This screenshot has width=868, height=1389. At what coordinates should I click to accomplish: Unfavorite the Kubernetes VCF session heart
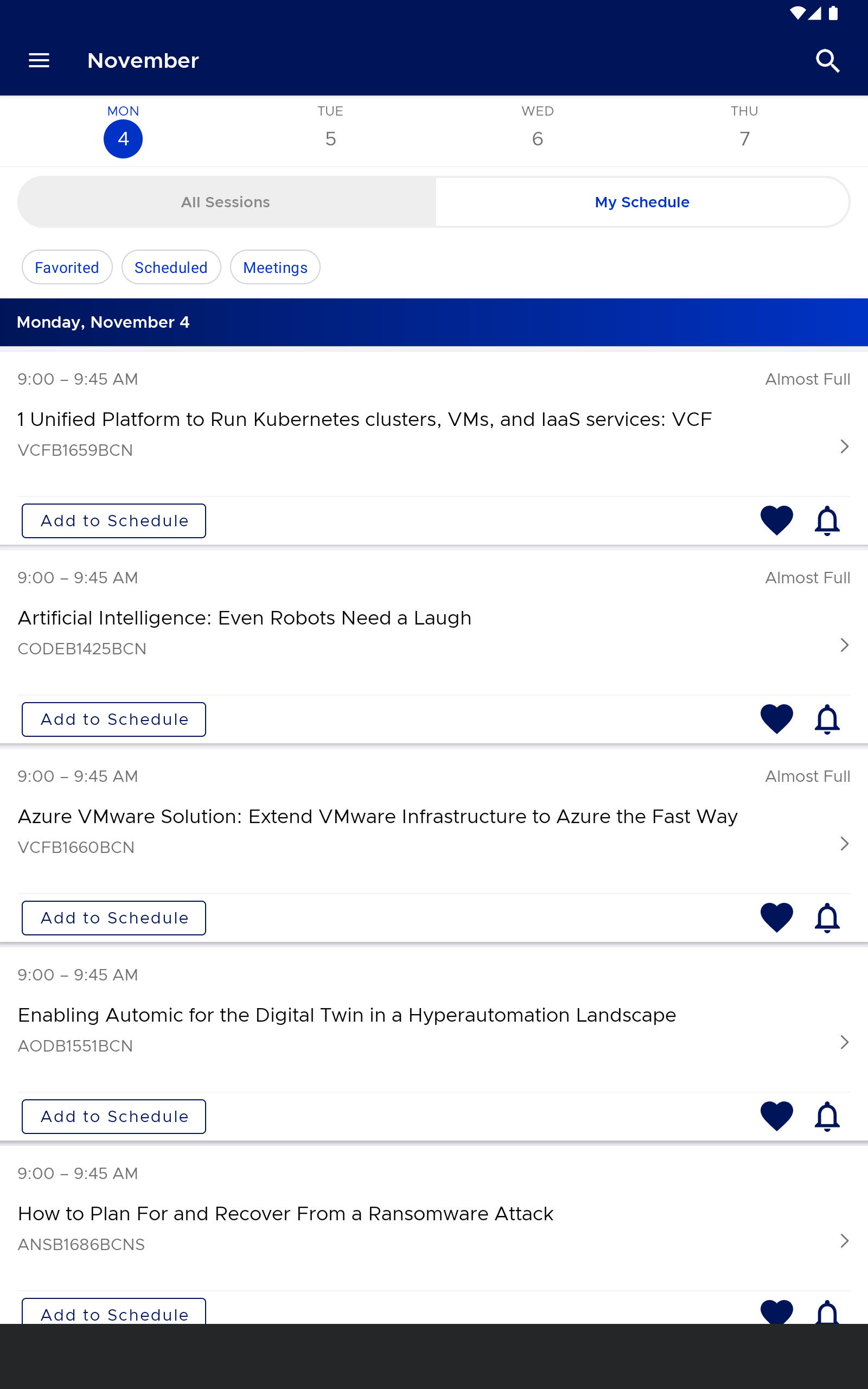[776, 520]
